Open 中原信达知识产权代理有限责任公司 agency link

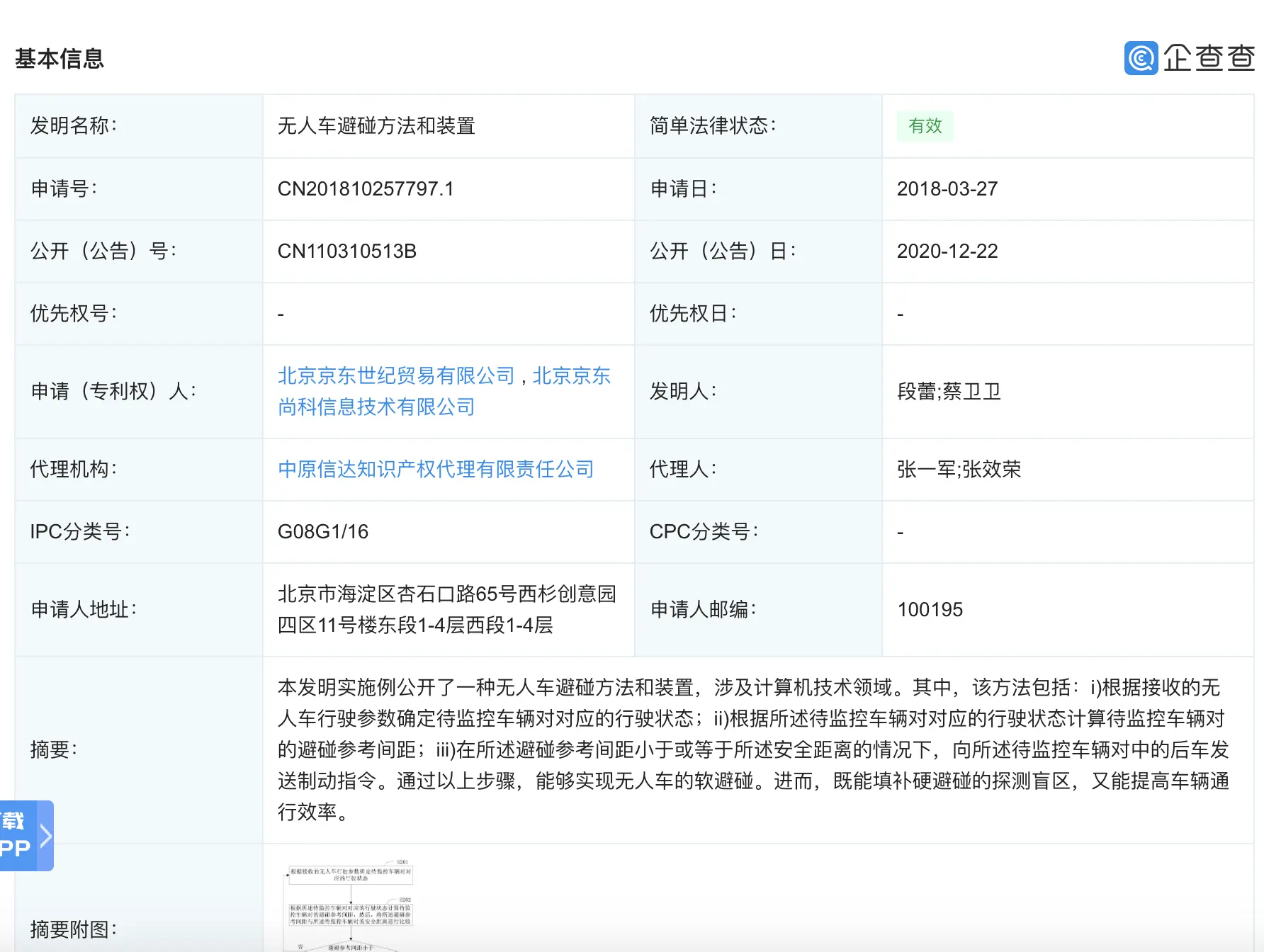coord(436,470)
